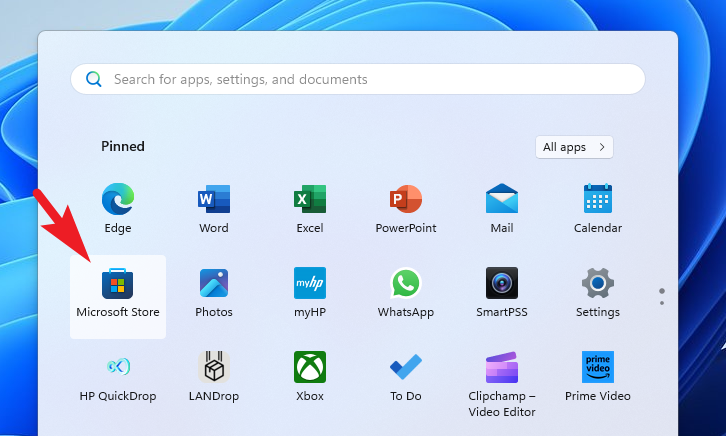Open the To Do app
The width and height of the screenshot is (726, 436).
click(x=406, y=377)
